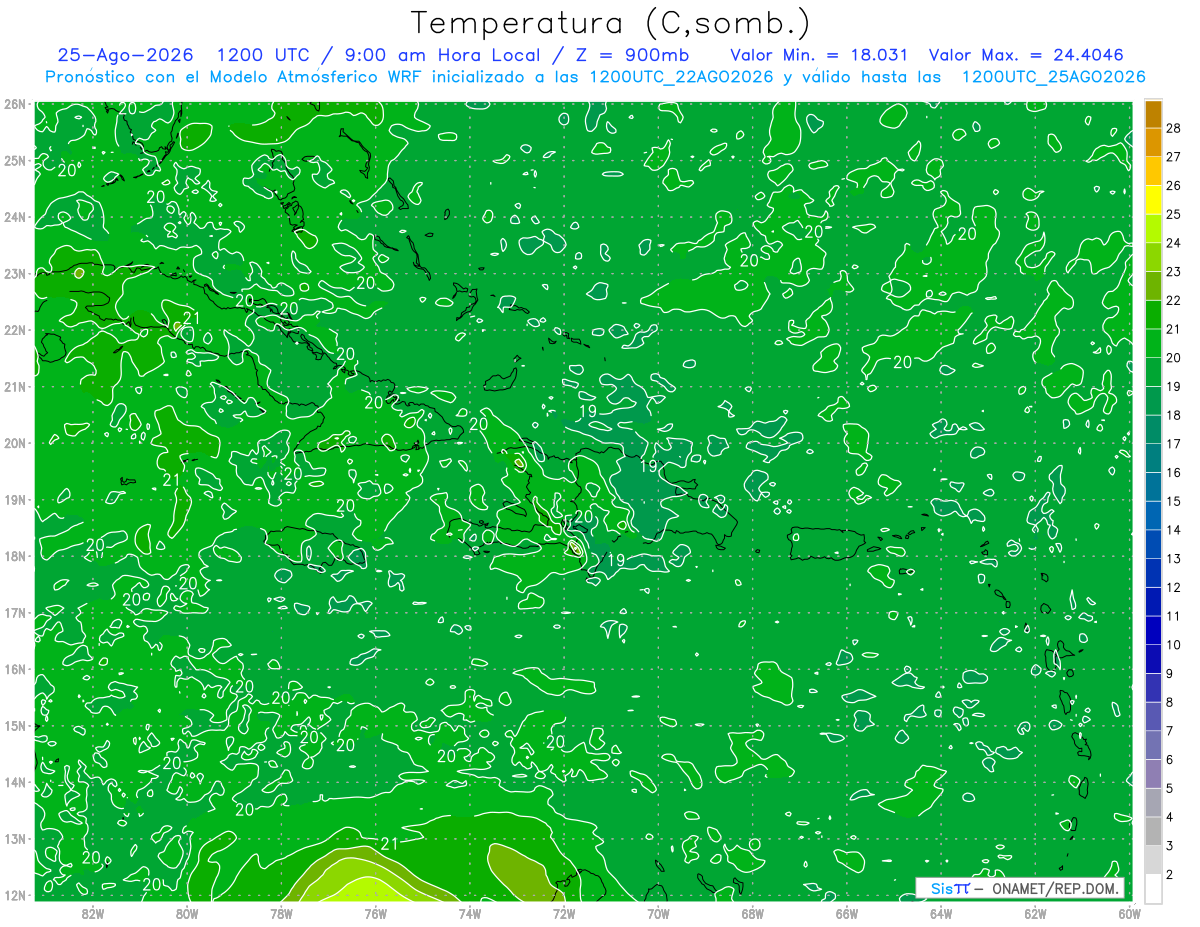The height and width of the screenshot is (927, 1200).
Task: Click the "66W" longitude axis label
Action: (847, 913)
